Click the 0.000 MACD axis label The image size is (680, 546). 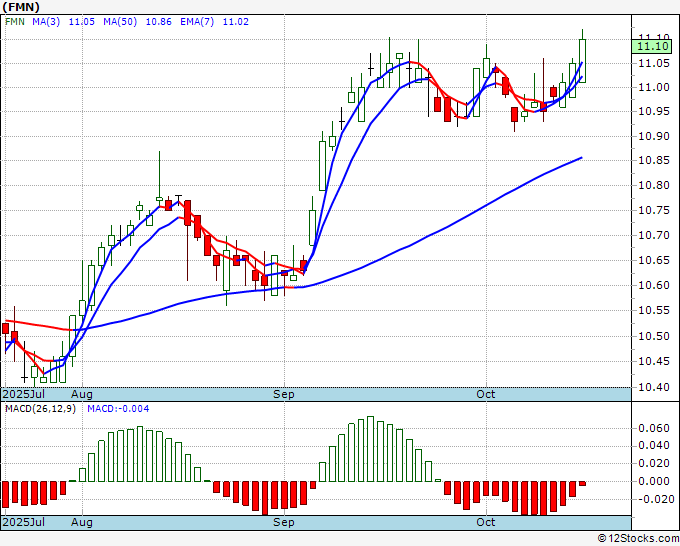coord(654,481)
